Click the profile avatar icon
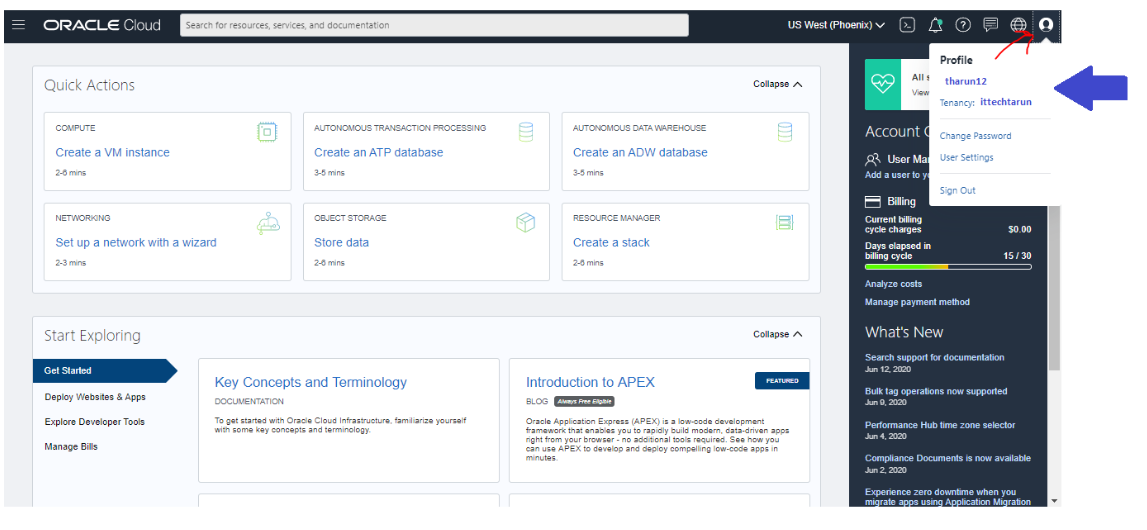Screen dimensions: 1147x530 (x=1046, y=25)
